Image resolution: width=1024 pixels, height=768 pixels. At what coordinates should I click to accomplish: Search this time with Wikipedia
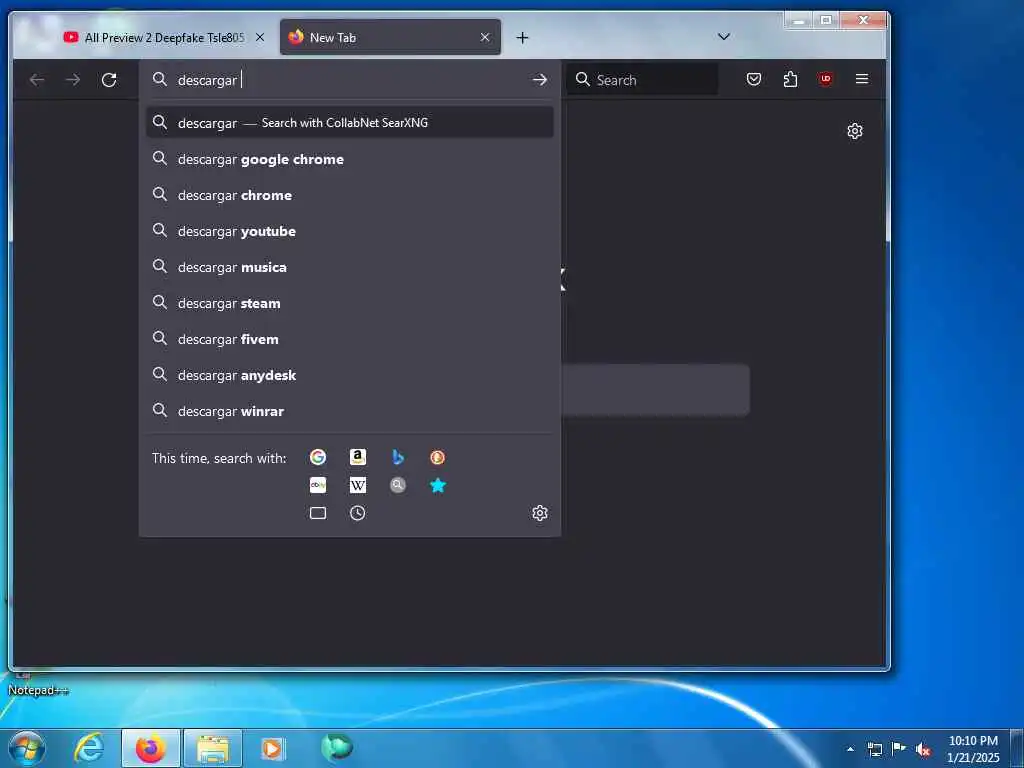tap(358, 485)
